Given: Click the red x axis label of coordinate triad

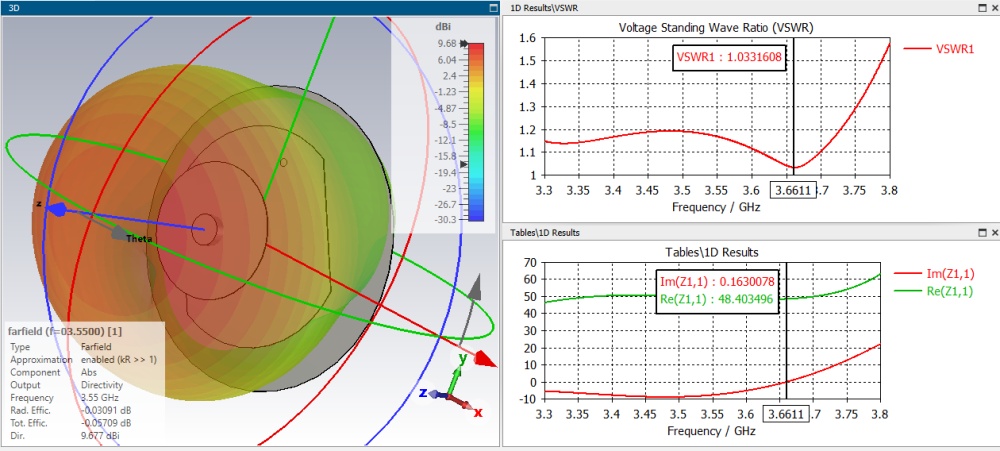Looking at the screenshot, I should point(478,413).
